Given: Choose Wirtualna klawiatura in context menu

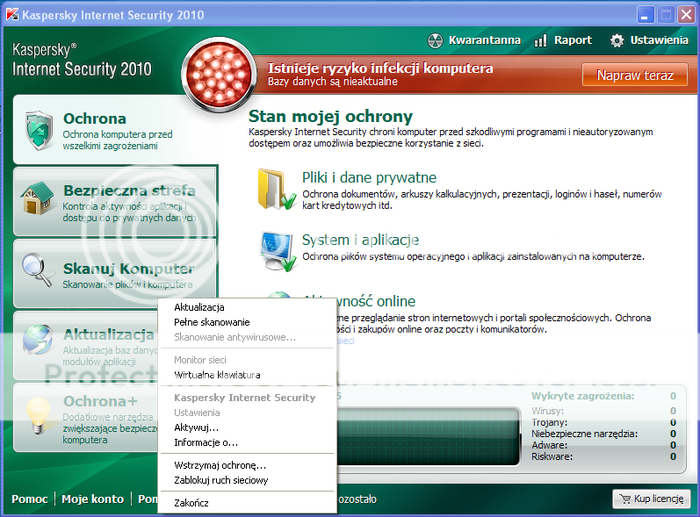Looking at the screenshot, I should click(x=247, y=375).
